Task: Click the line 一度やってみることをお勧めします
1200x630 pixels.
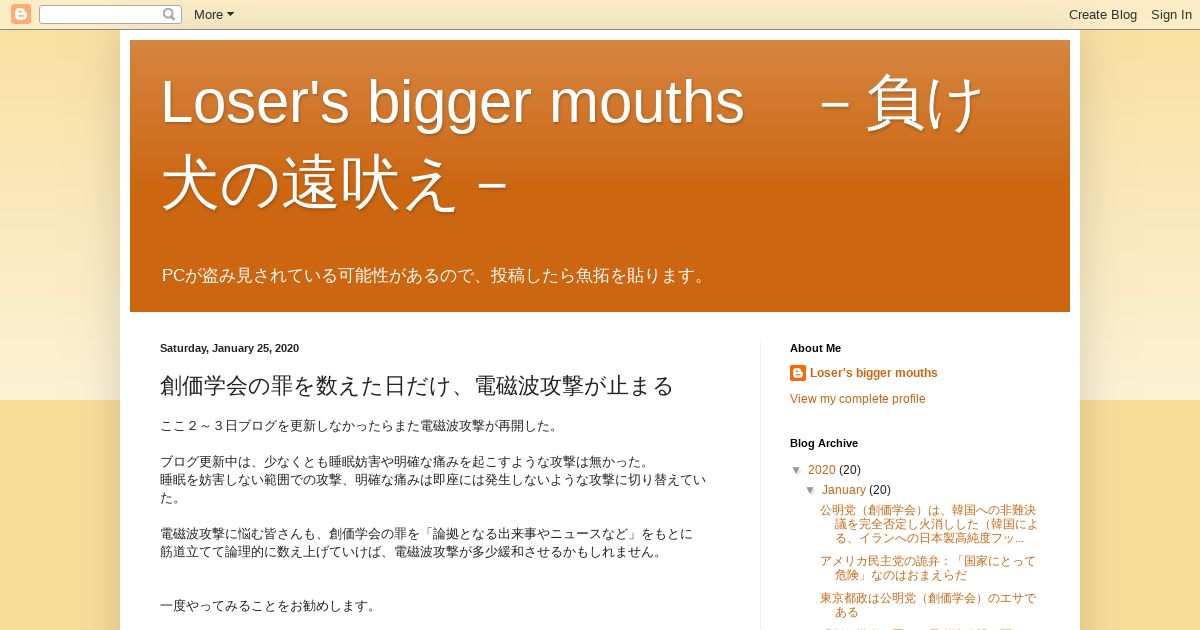Action: [x=270, y=606]
